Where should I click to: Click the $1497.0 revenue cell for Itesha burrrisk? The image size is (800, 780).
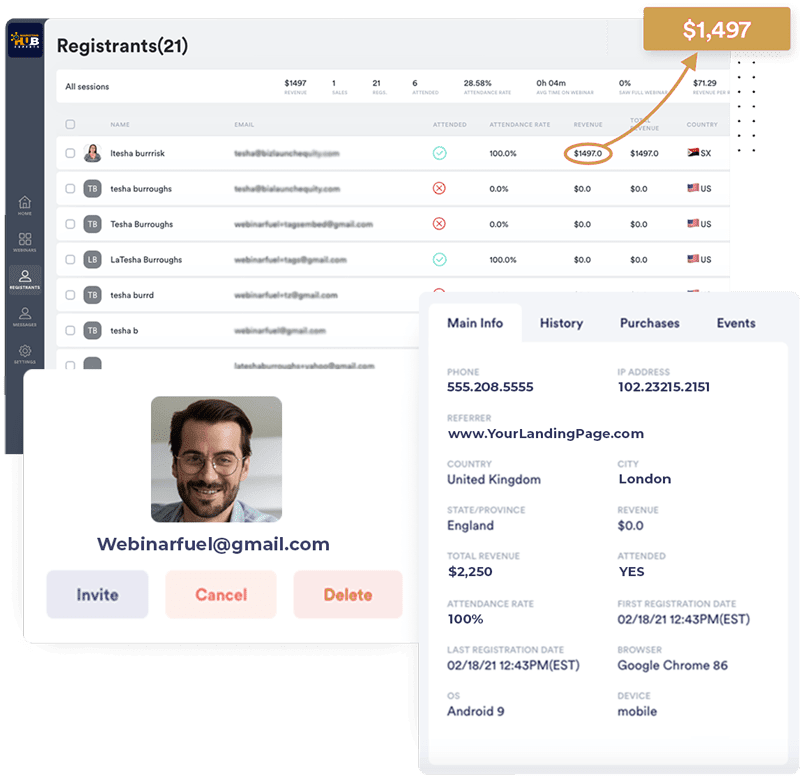588,153
